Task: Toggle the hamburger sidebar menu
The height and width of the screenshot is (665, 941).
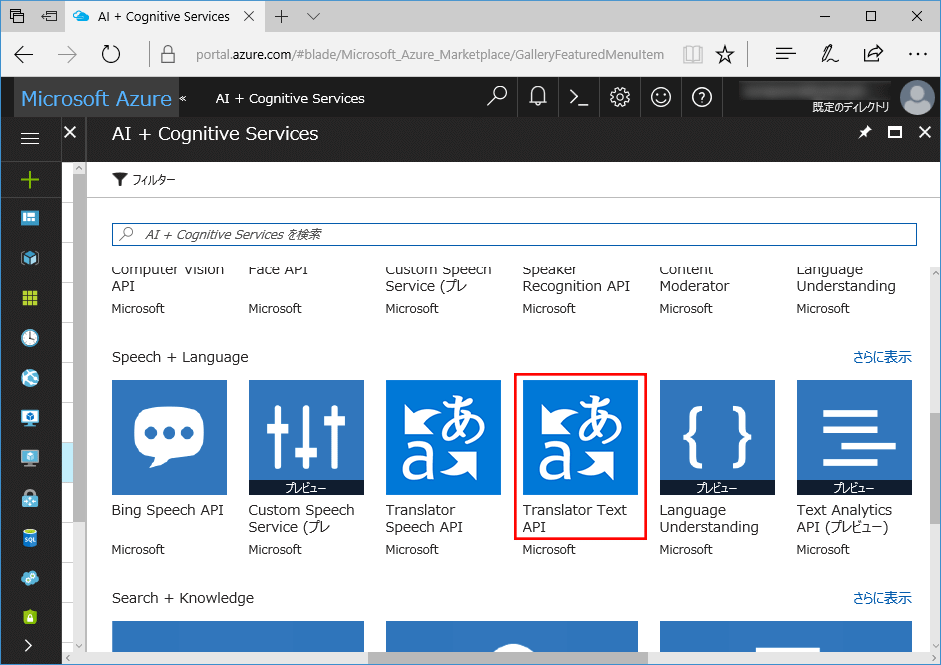Action: coord(30,138)
